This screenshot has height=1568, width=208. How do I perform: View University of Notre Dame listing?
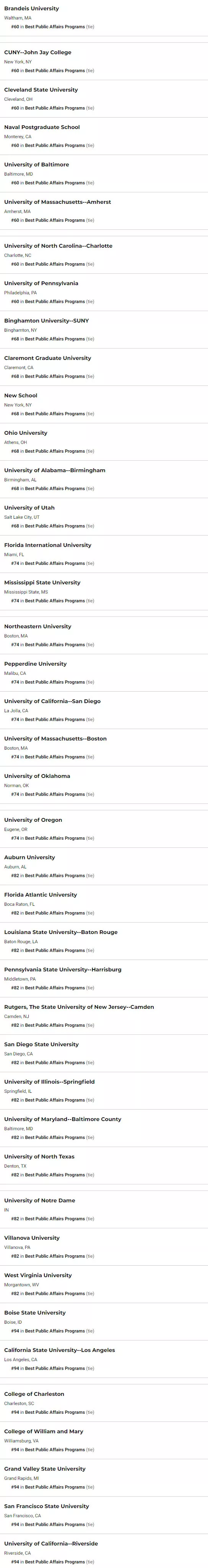point(40,1200)
